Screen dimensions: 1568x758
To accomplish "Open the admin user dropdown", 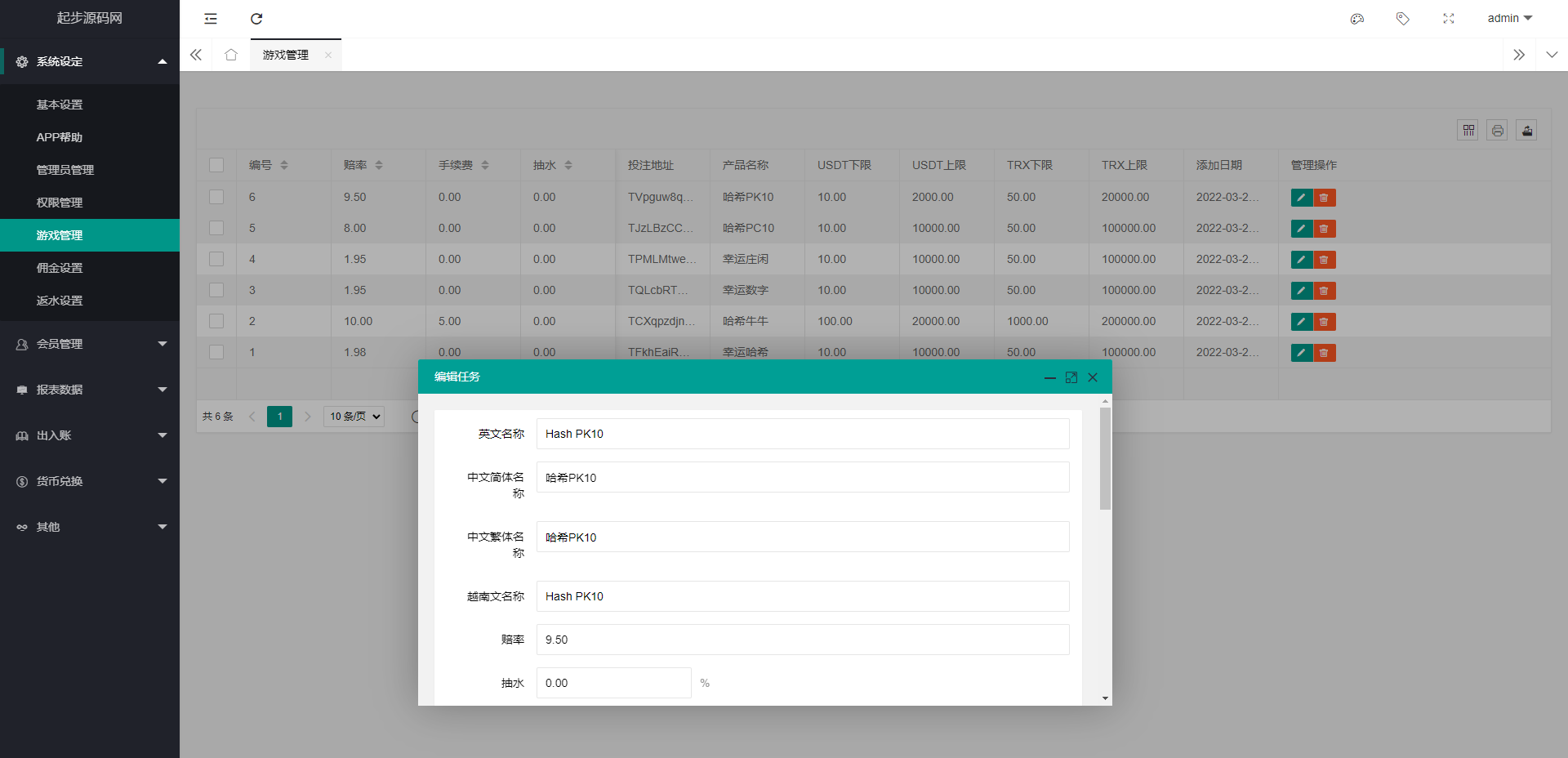I will 1509,19.
